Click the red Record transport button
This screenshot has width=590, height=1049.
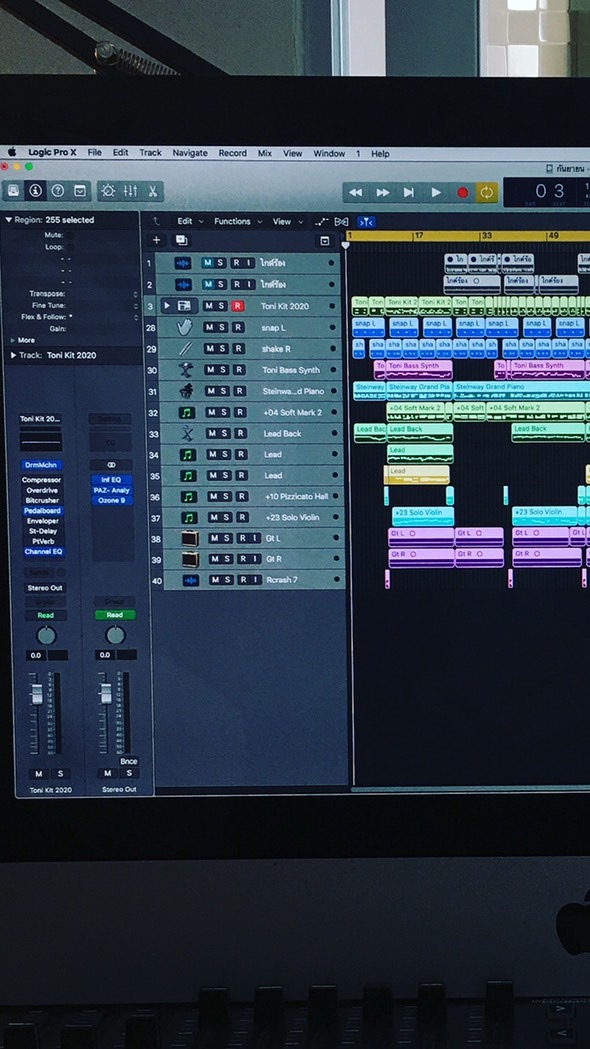pos(462,193)
